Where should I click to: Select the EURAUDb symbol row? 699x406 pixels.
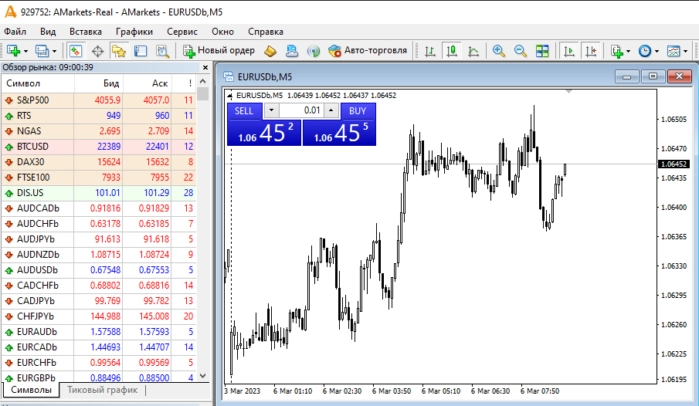[x=99, y=332]
